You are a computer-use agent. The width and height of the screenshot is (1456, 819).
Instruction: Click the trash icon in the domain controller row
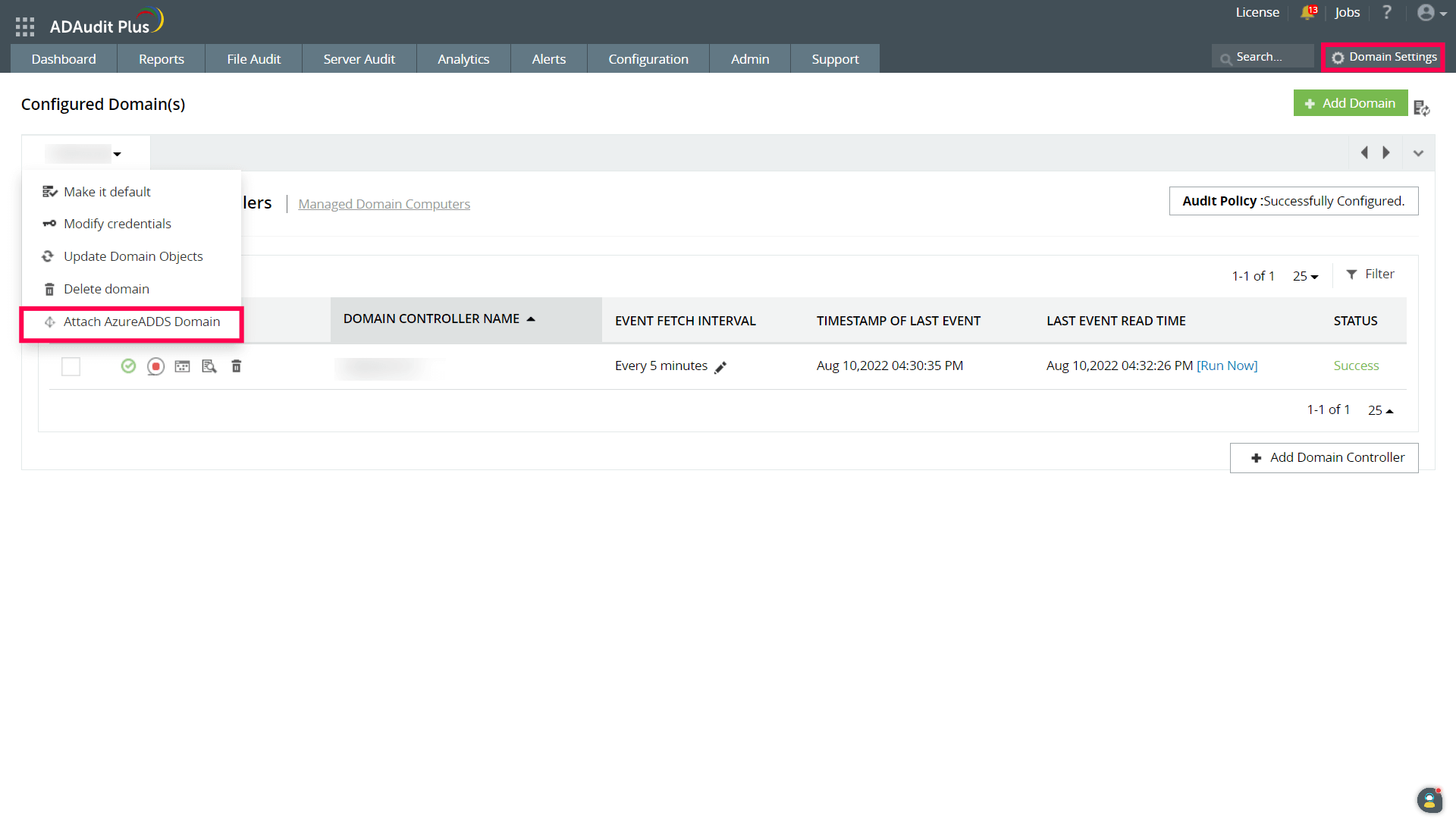237,366
